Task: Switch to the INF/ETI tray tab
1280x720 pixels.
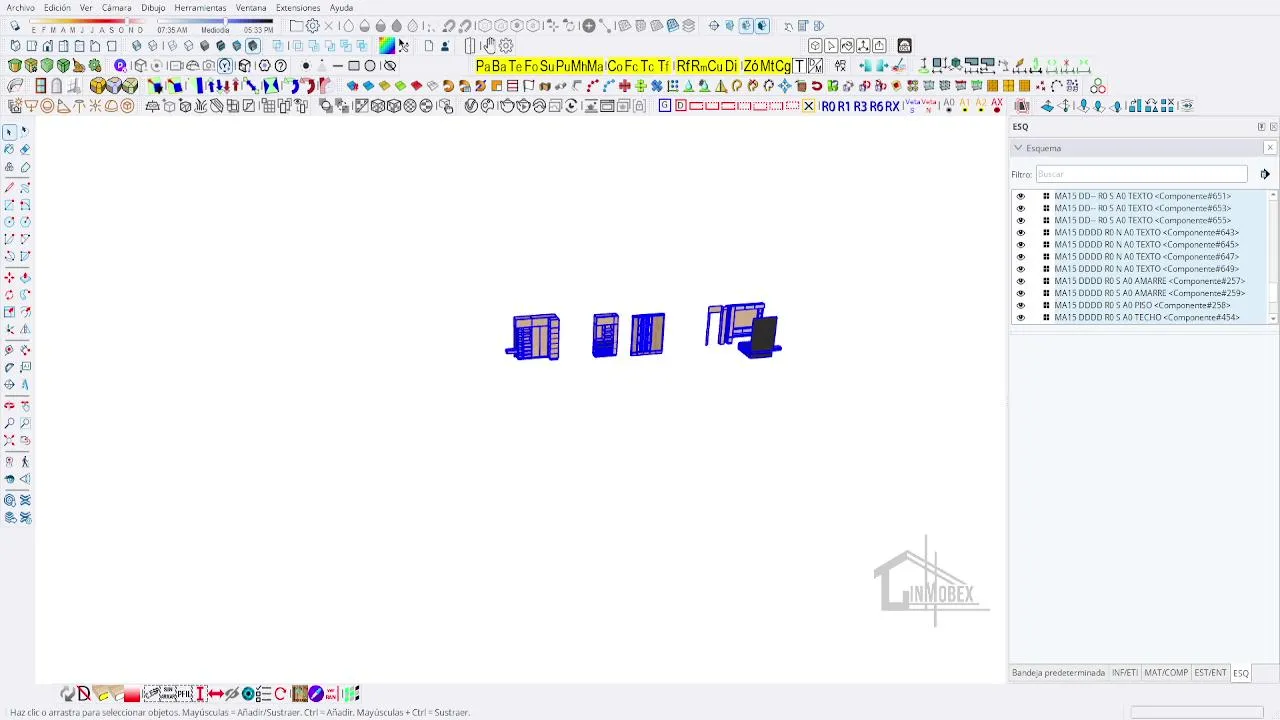Action: click(1125, 673)
